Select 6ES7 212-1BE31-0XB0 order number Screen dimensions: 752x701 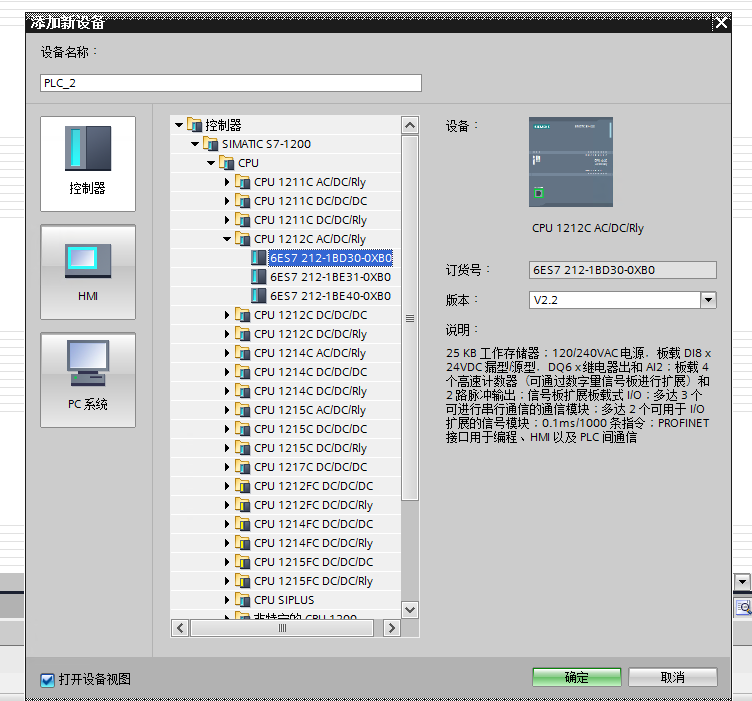pos(330,277)
